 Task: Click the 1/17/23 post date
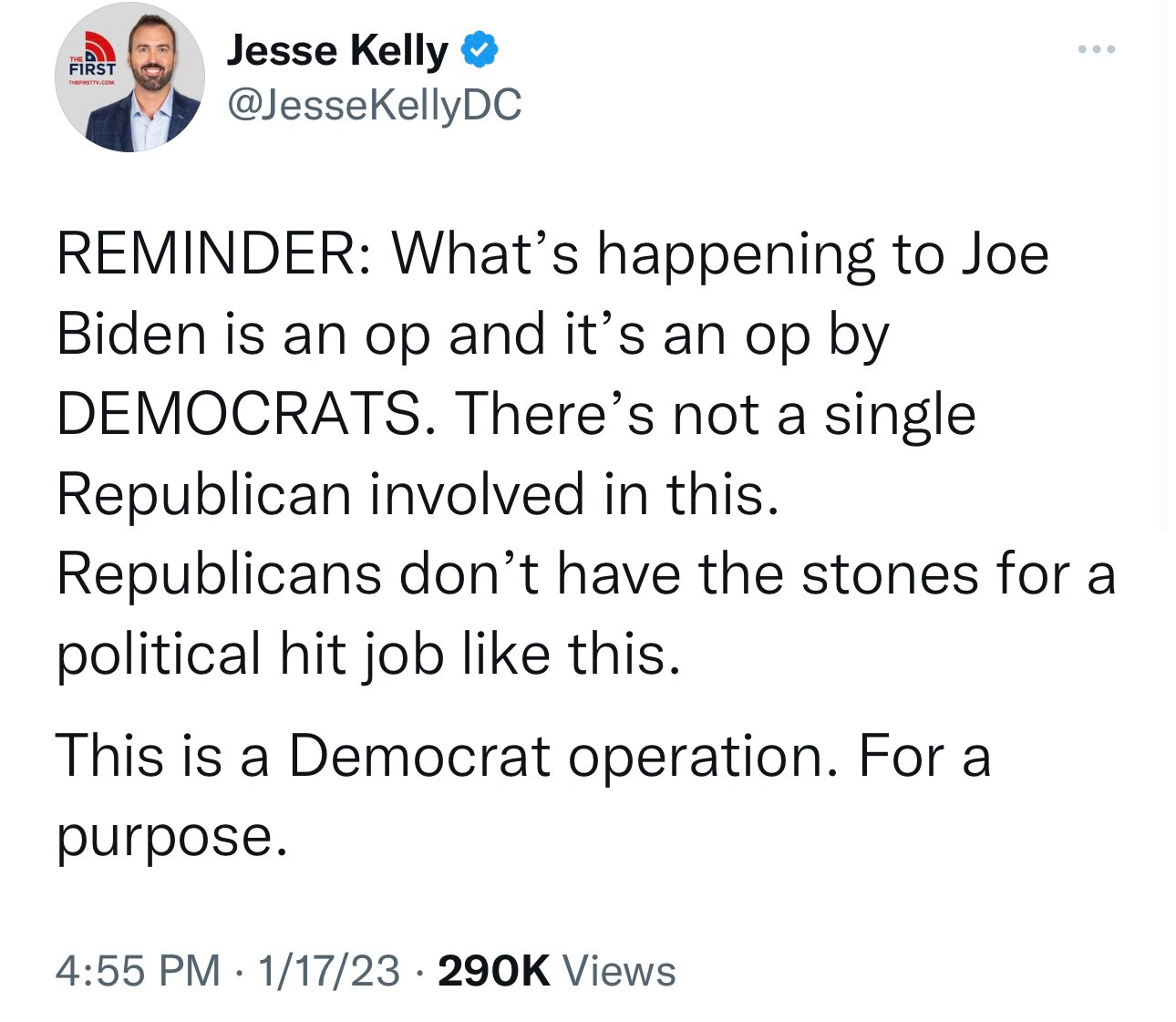(328, 970)
